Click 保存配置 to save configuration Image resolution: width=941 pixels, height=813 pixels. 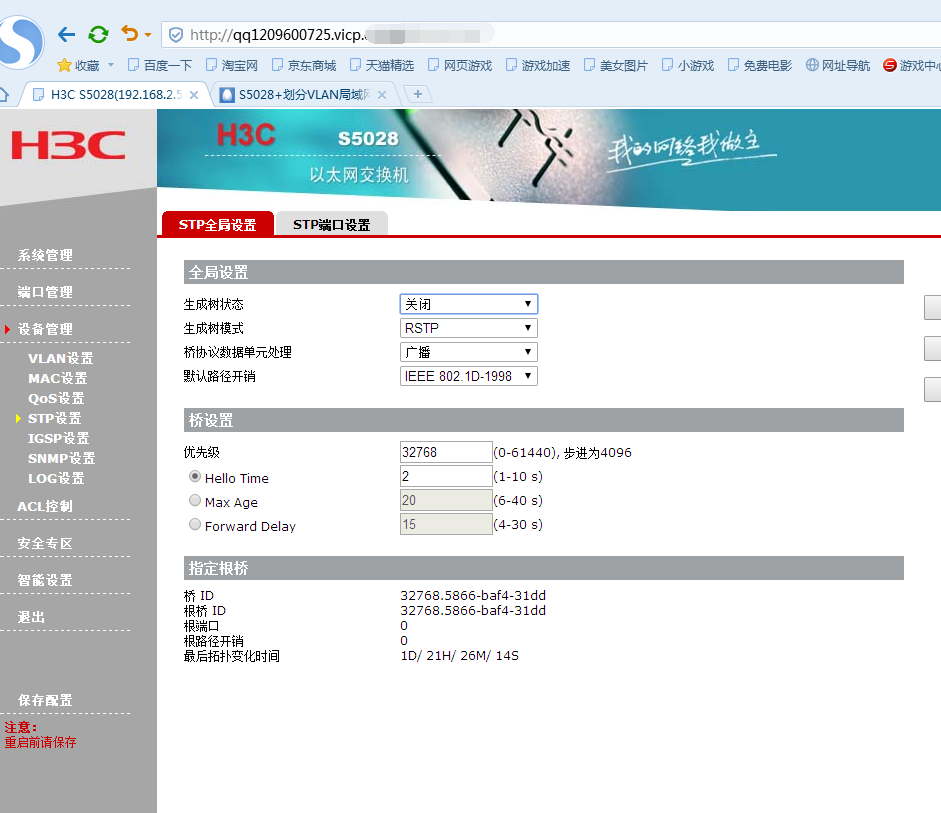click(x=45, y=700)
